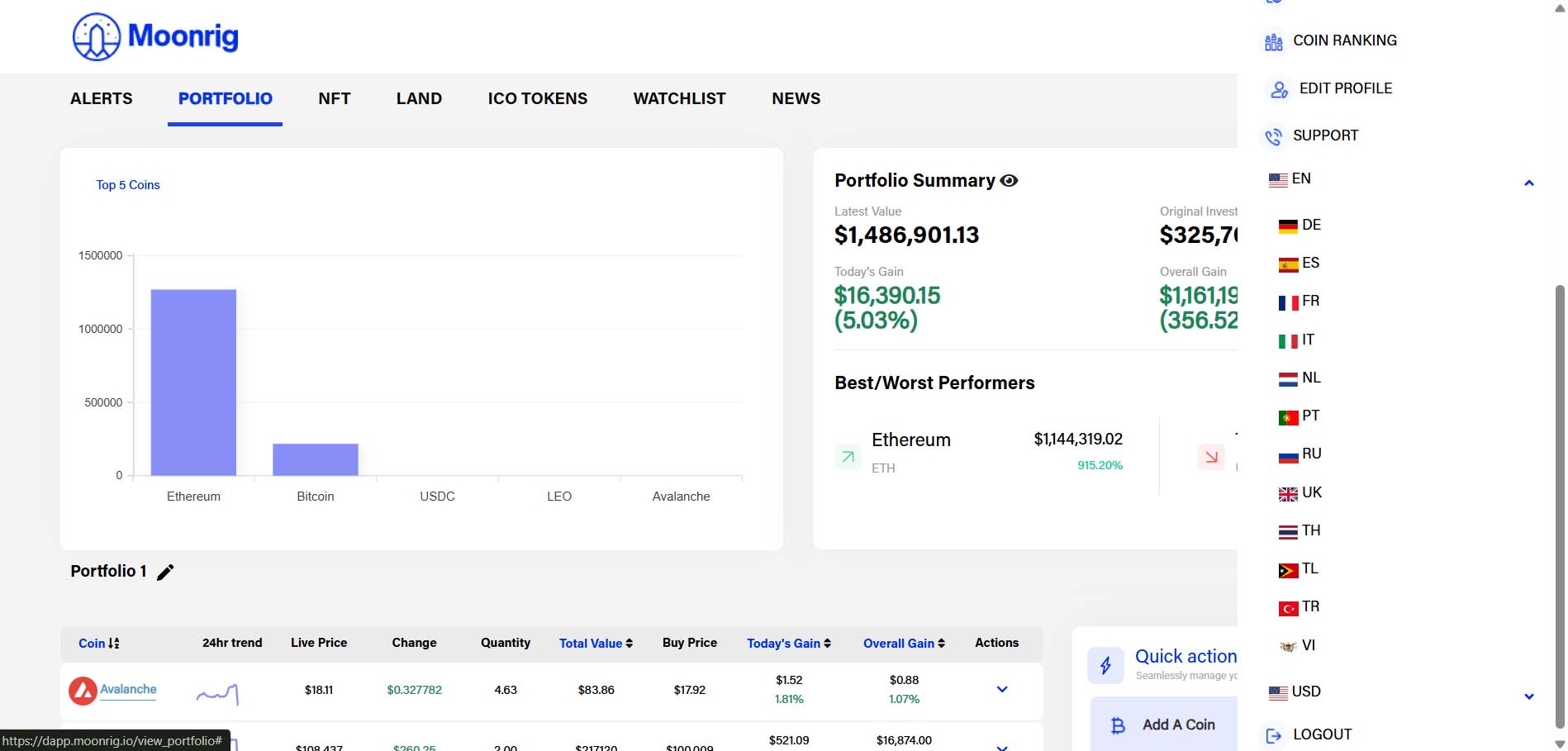
Task: Open the LAND tab
Action: coord(419,99)
